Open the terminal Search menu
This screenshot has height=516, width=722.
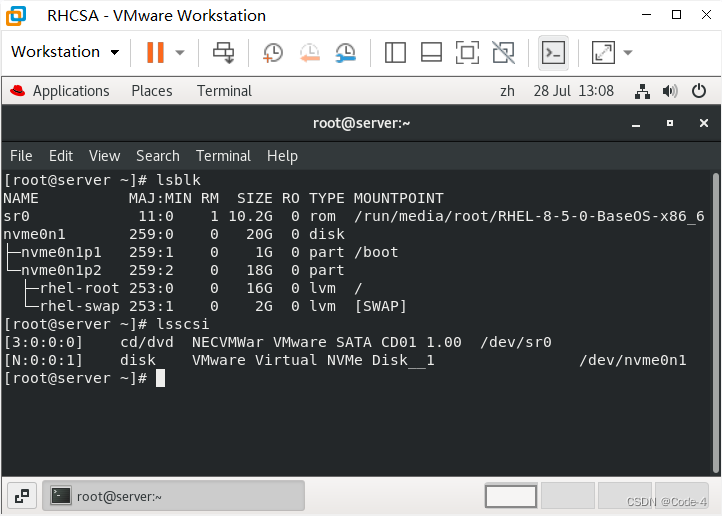pyautogui.click(x=157, y=156)
